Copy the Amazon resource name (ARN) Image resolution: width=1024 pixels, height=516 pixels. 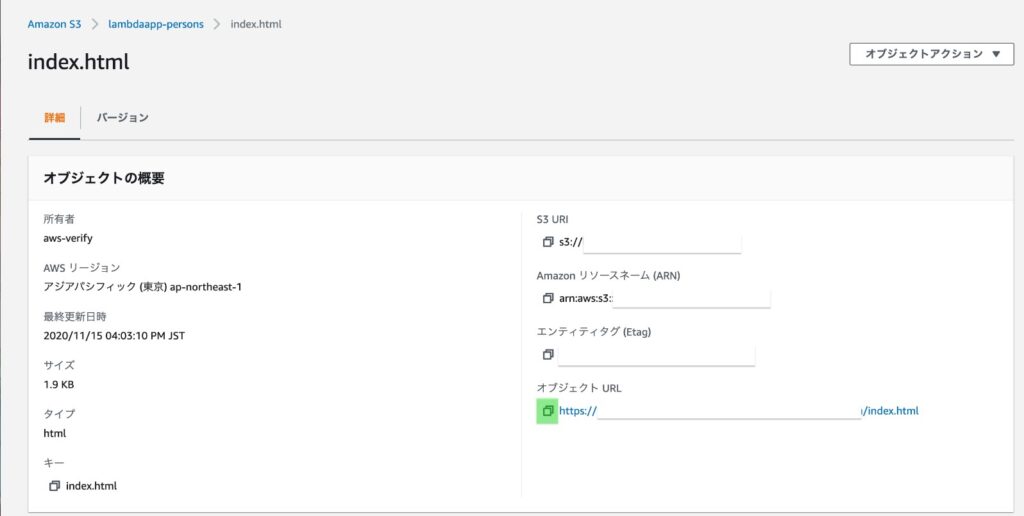(547, 298)
